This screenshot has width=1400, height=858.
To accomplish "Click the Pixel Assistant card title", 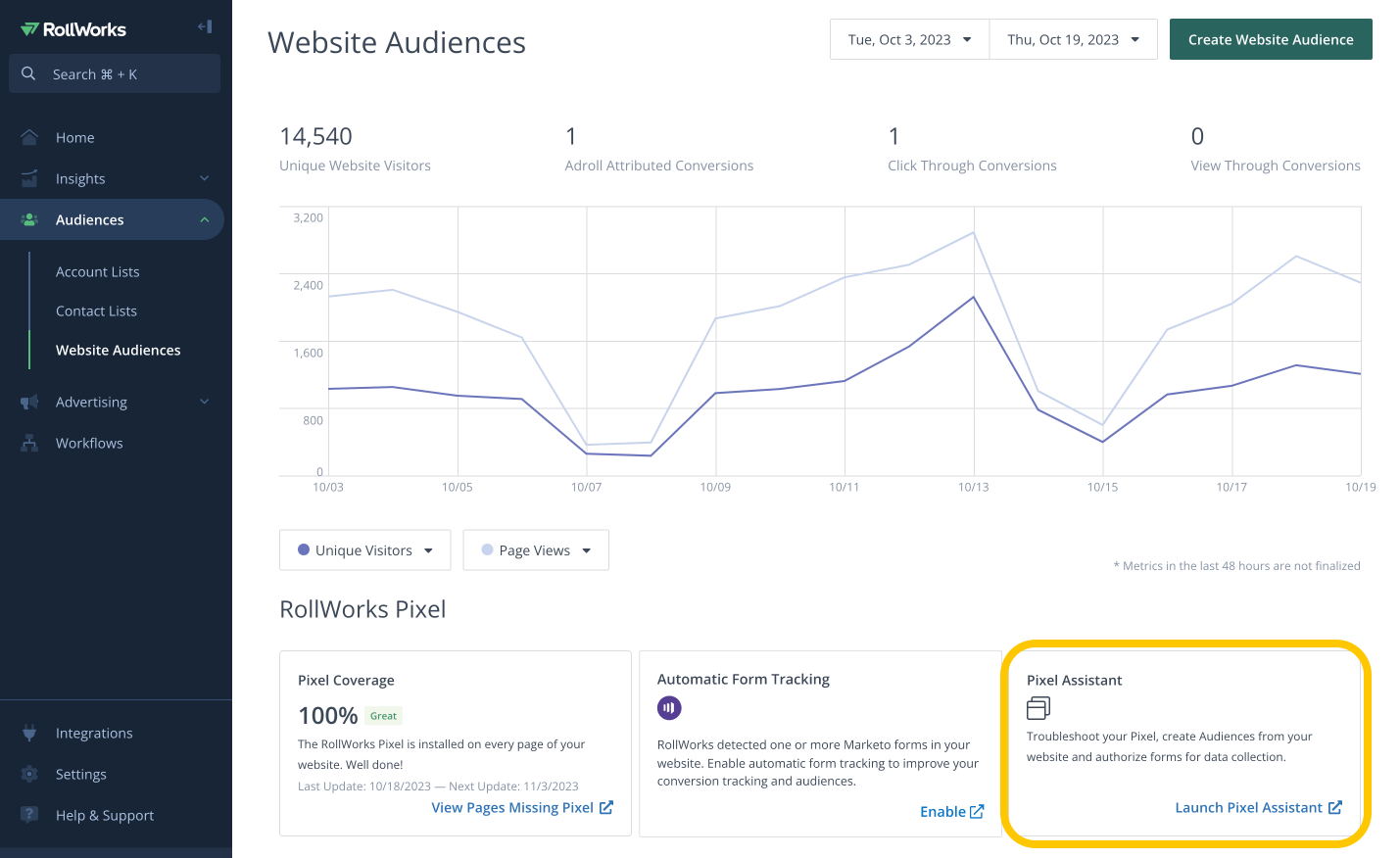I will click(1075, 680).
